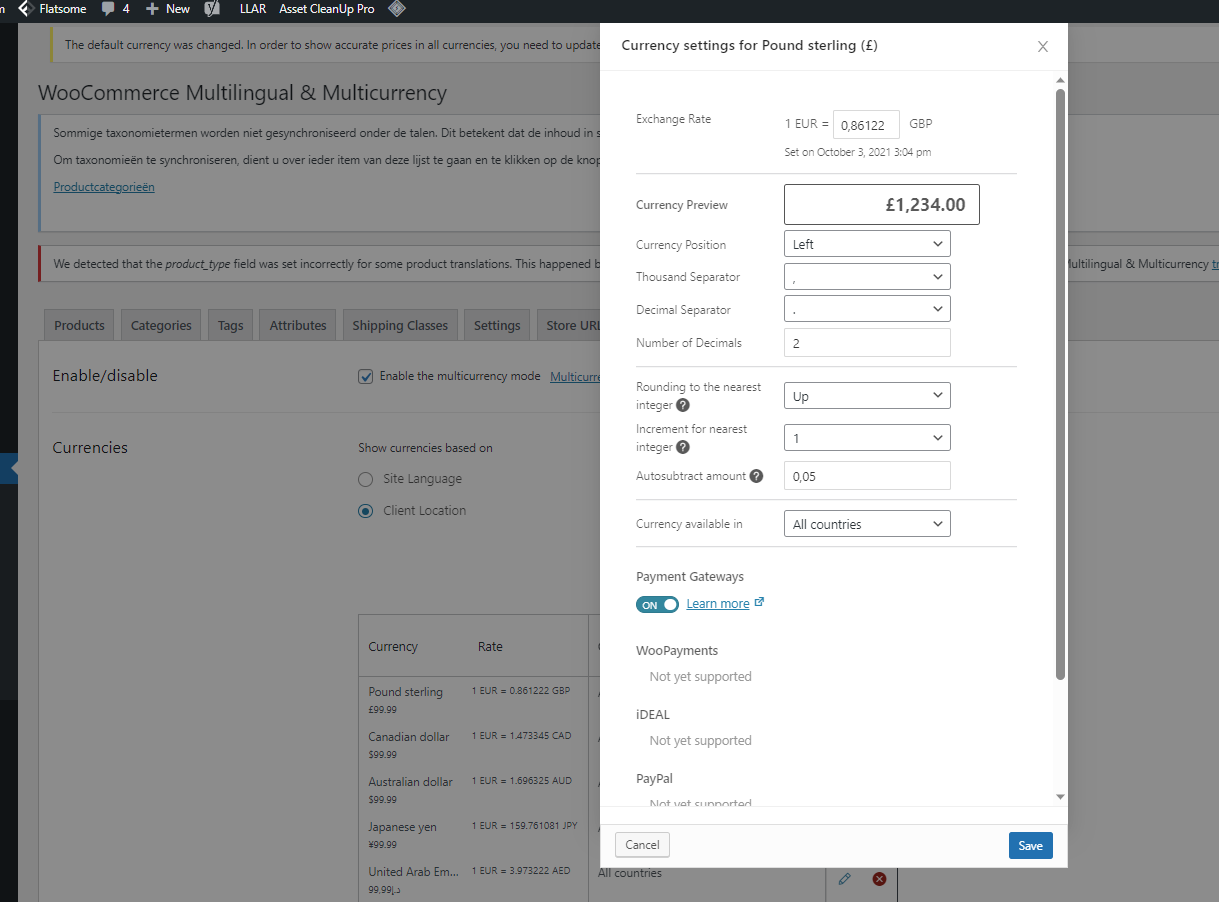Switch to the Tags tab

coord(231,325)
